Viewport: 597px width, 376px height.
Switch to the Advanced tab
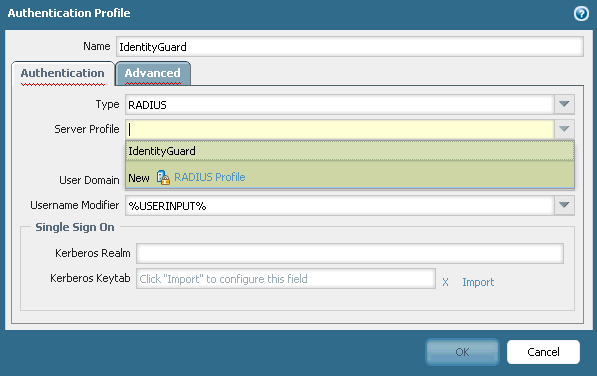153,73
